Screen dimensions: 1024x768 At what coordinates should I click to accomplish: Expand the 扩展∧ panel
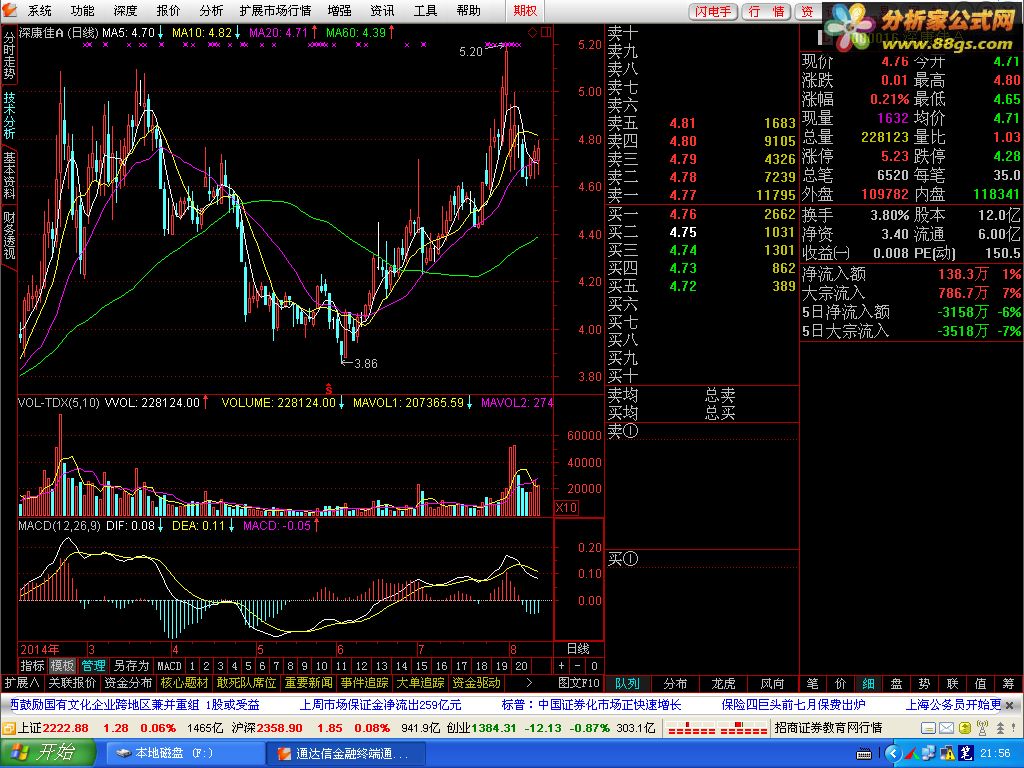(22, 683)
